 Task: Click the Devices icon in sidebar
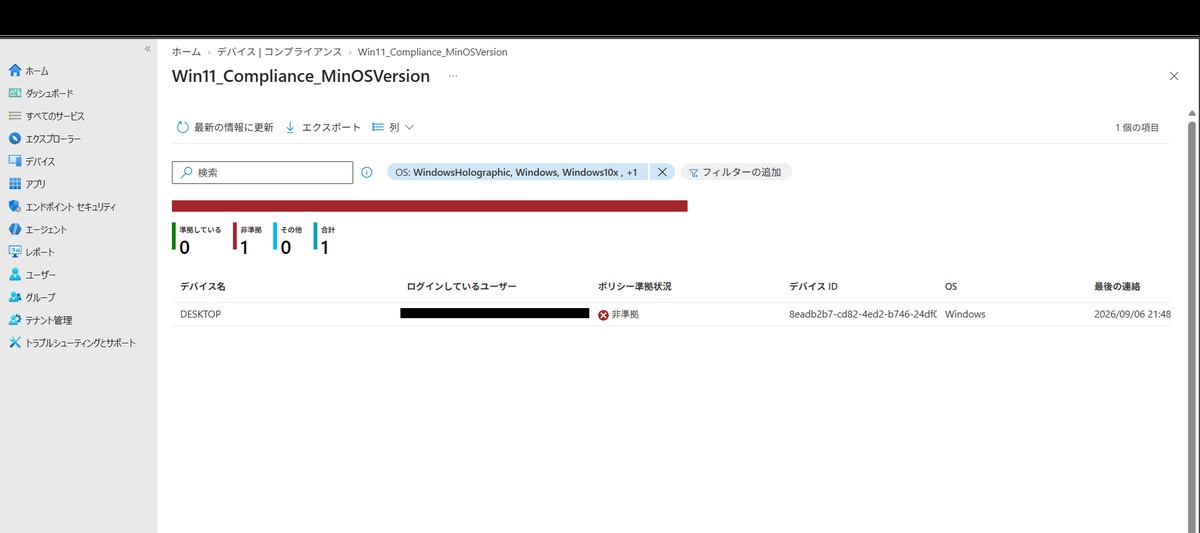pyautogui.click(x=14, y=161)
